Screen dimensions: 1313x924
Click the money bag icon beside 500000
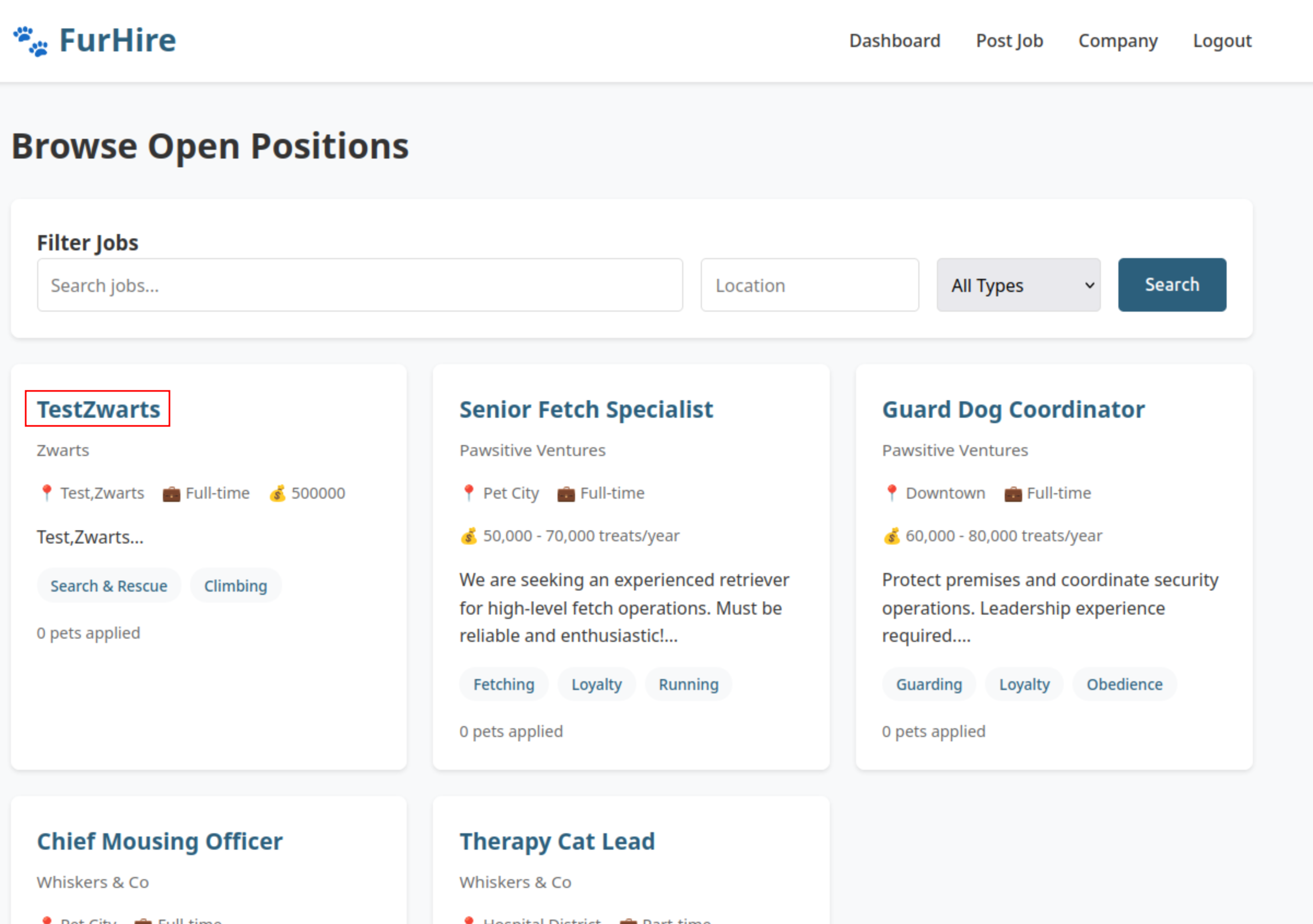tap(277, 493)
